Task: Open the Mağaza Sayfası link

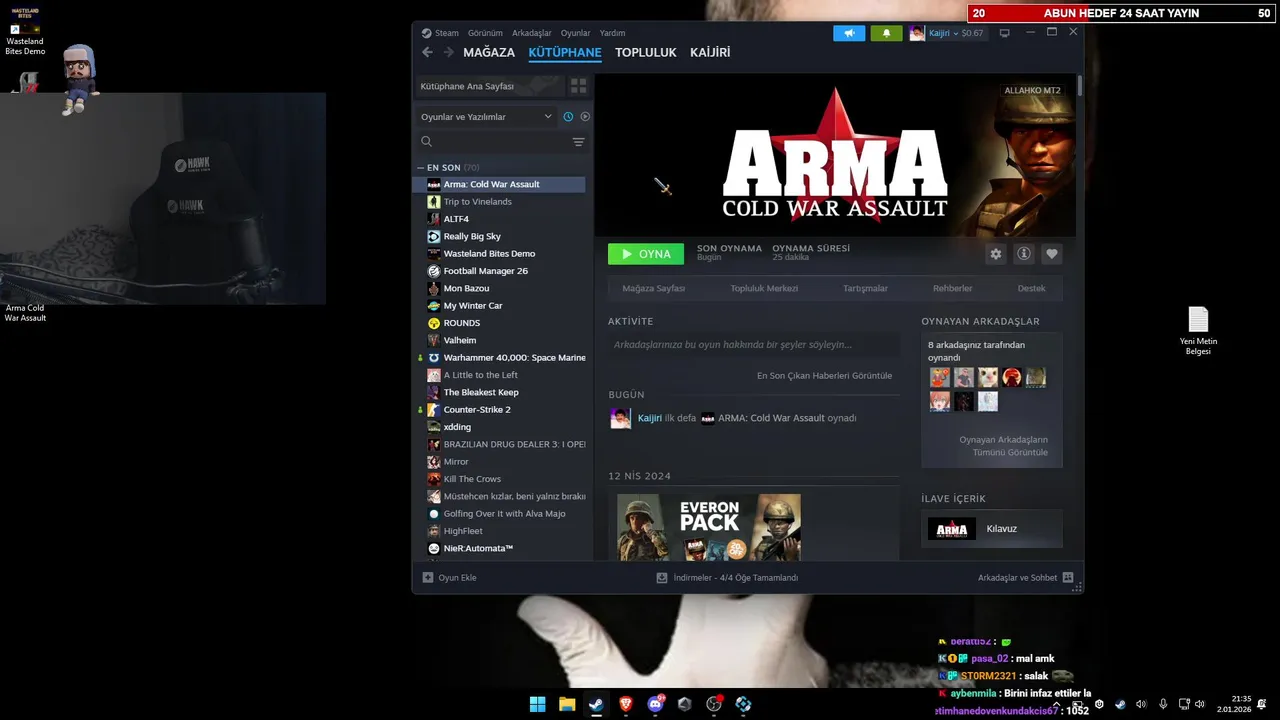Action: click(x=653, y=288)
